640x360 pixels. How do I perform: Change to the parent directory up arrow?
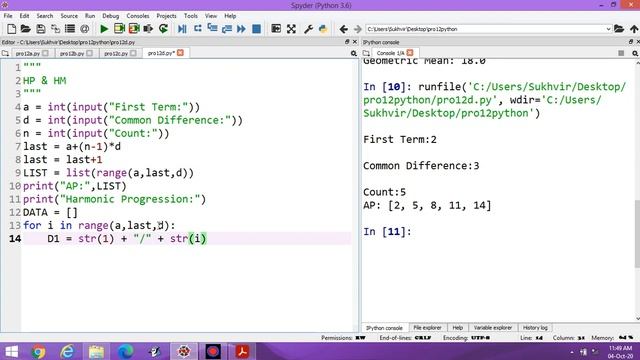634,29
